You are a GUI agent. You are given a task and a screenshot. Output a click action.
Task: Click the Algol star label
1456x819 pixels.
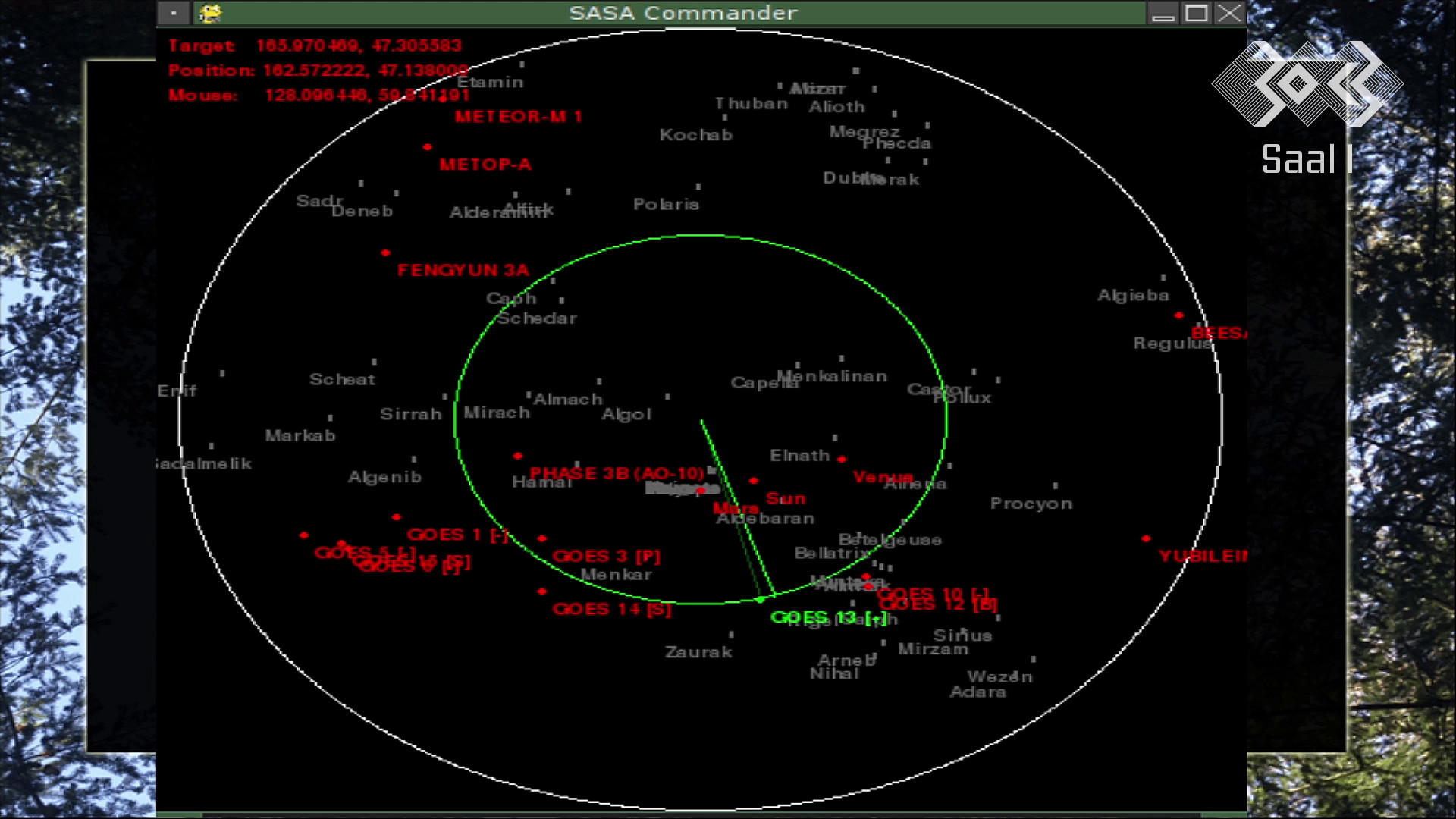coord(626,414)
